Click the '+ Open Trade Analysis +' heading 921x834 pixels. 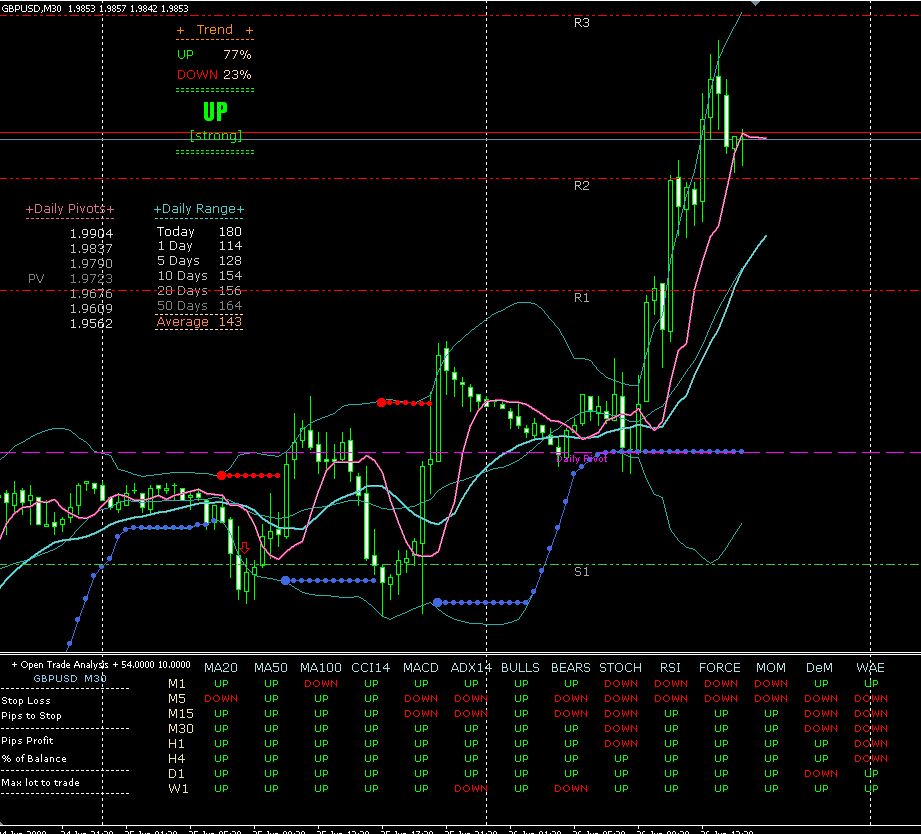point(65,665)
